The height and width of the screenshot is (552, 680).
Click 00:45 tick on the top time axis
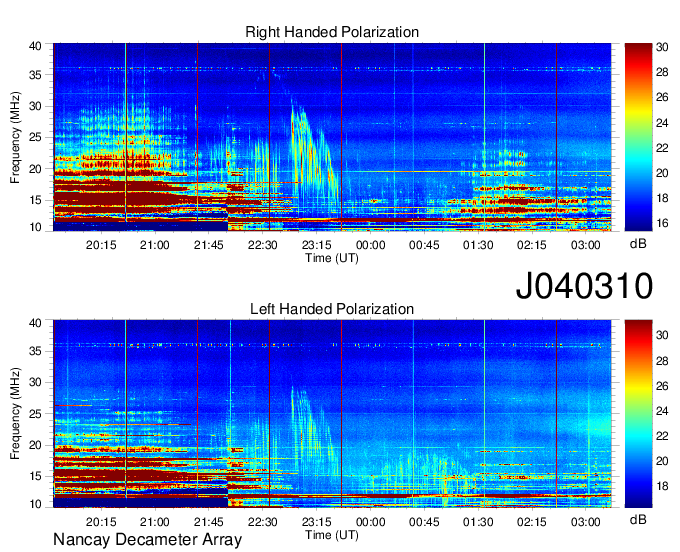click(x=424, y=245)
